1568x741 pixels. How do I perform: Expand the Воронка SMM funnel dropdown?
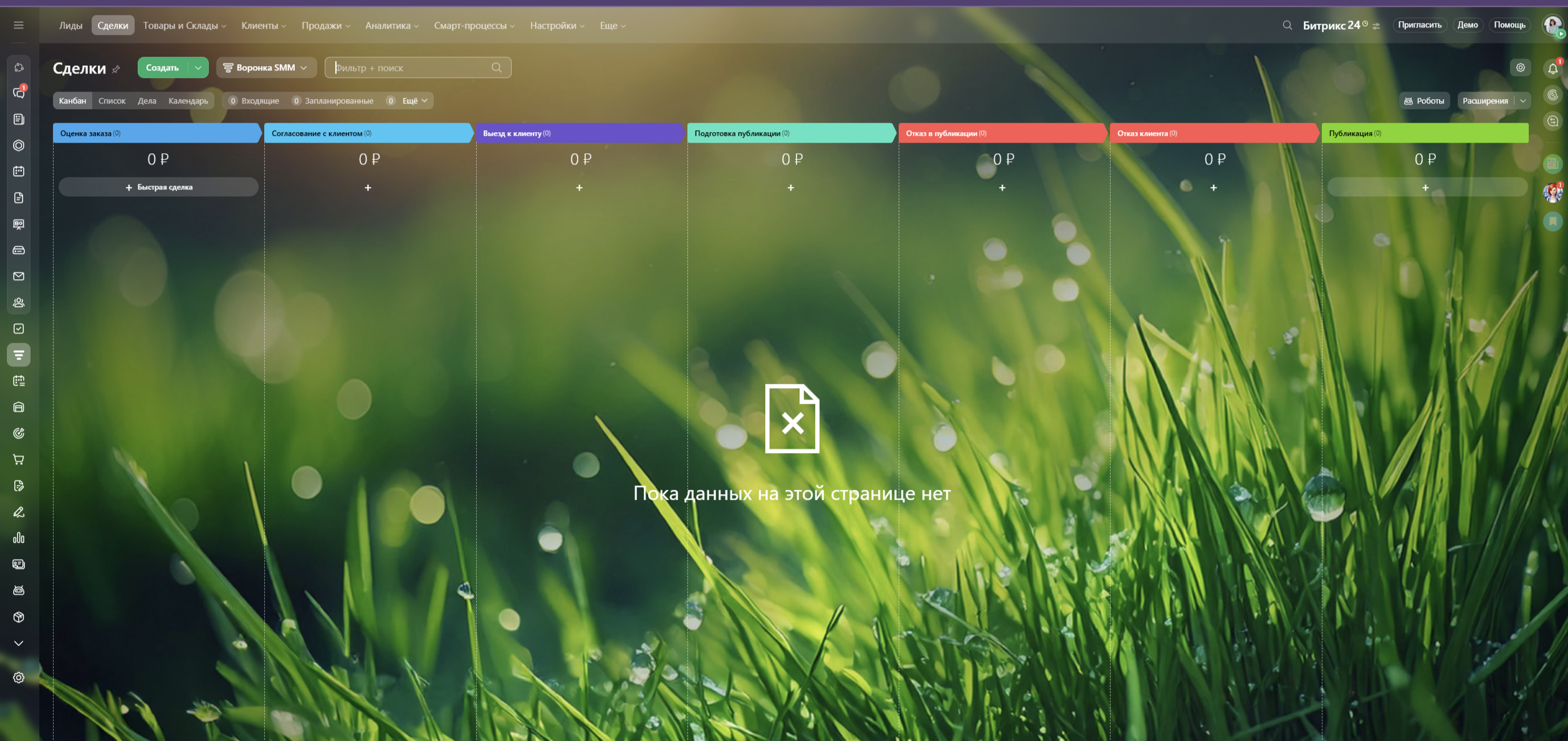tap(266, 68)
